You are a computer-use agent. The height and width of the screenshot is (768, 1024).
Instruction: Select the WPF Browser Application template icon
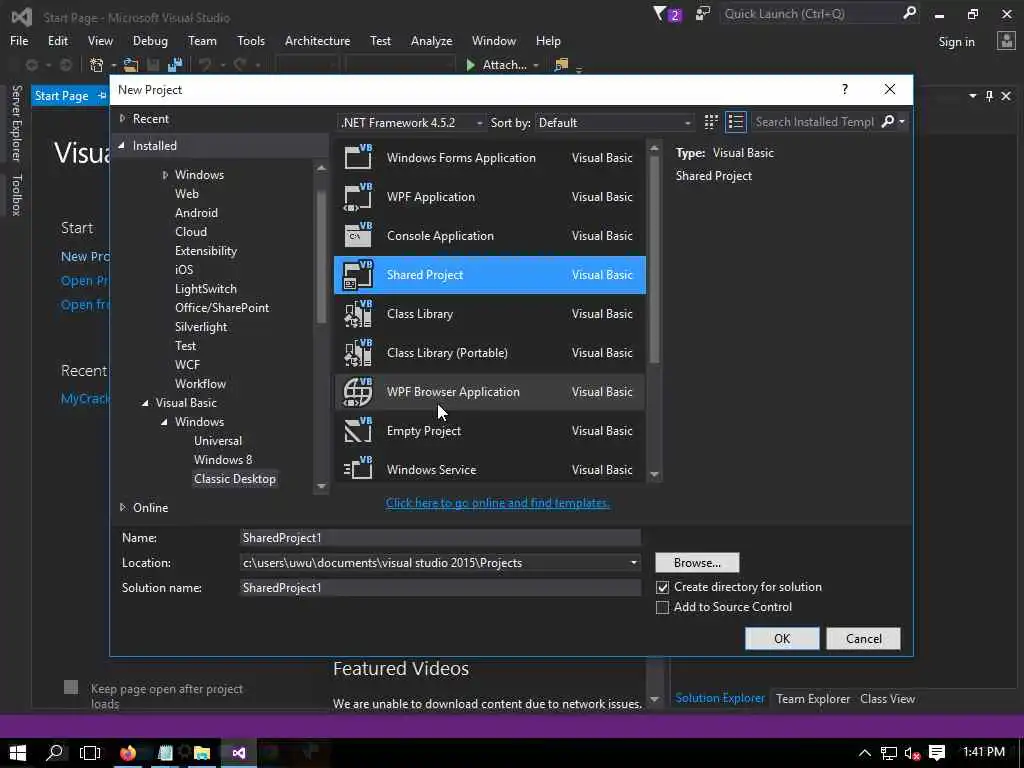click(x=358, y=392)
